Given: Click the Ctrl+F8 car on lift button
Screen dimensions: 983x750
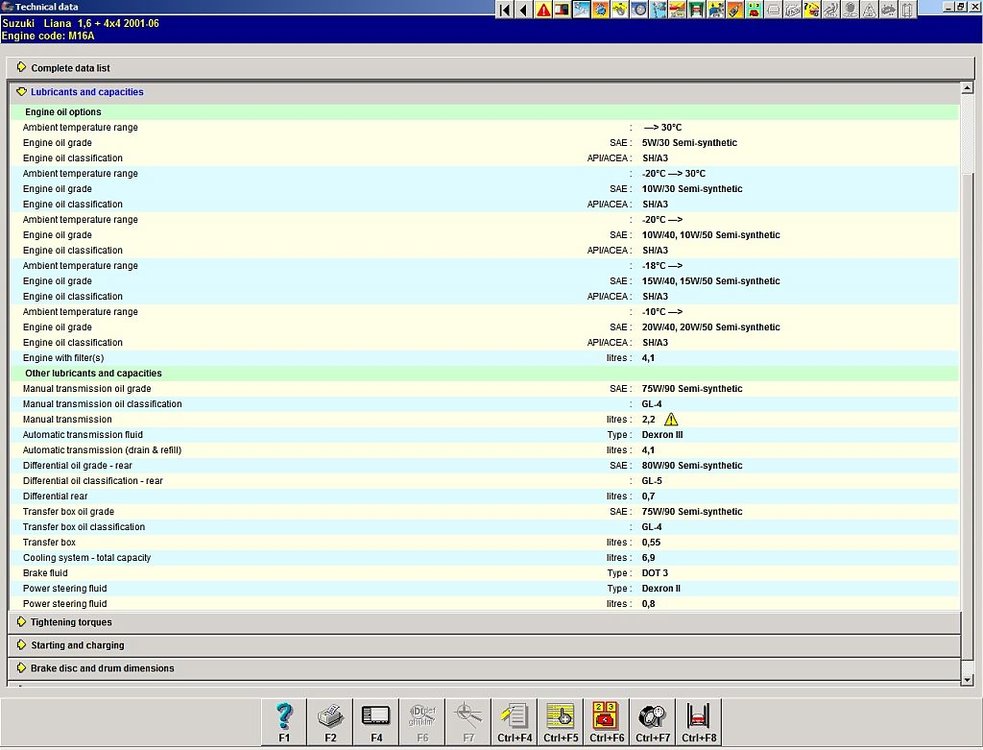Looking at the screenshot, I should (699, 722).
